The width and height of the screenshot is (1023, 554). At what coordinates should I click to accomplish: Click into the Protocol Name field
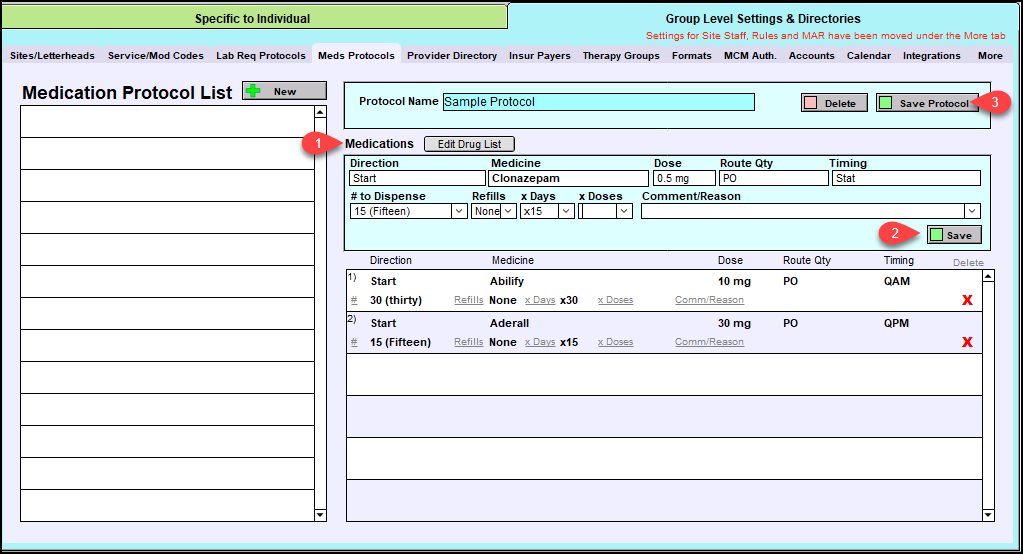(x=598, y=102)
